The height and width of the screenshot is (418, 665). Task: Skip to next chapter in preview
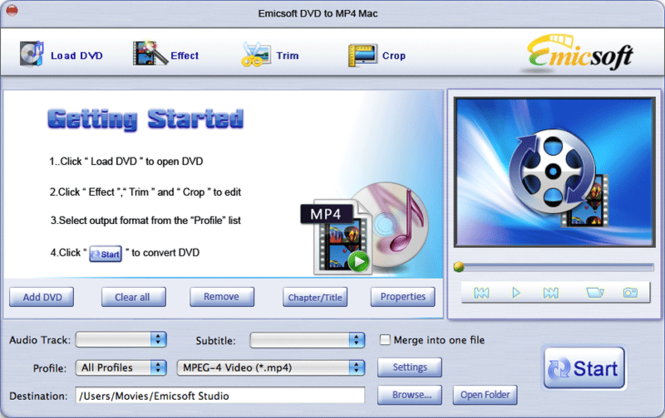pyautogui.click(x=550, y=293)
